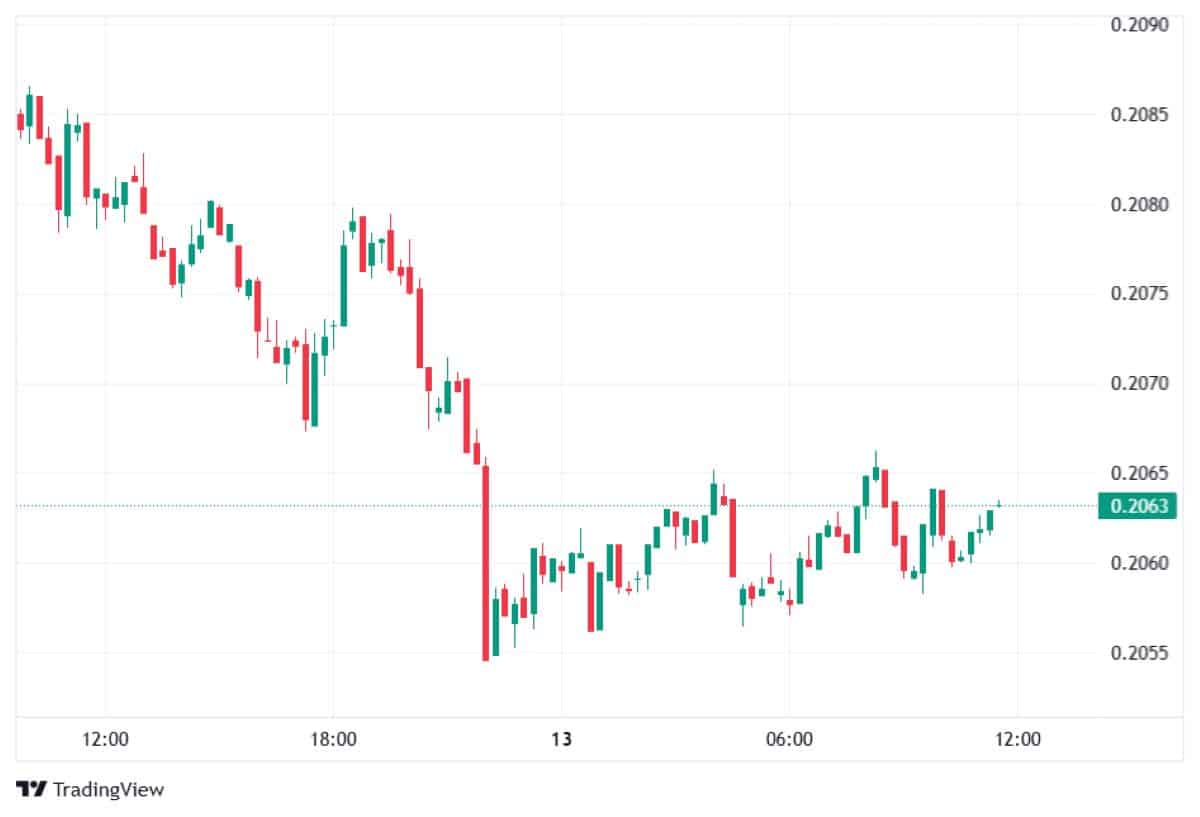Click the bold 13 date label
Image resolution: width=1200 pixels, height=817 pixels.
point(561,740)
